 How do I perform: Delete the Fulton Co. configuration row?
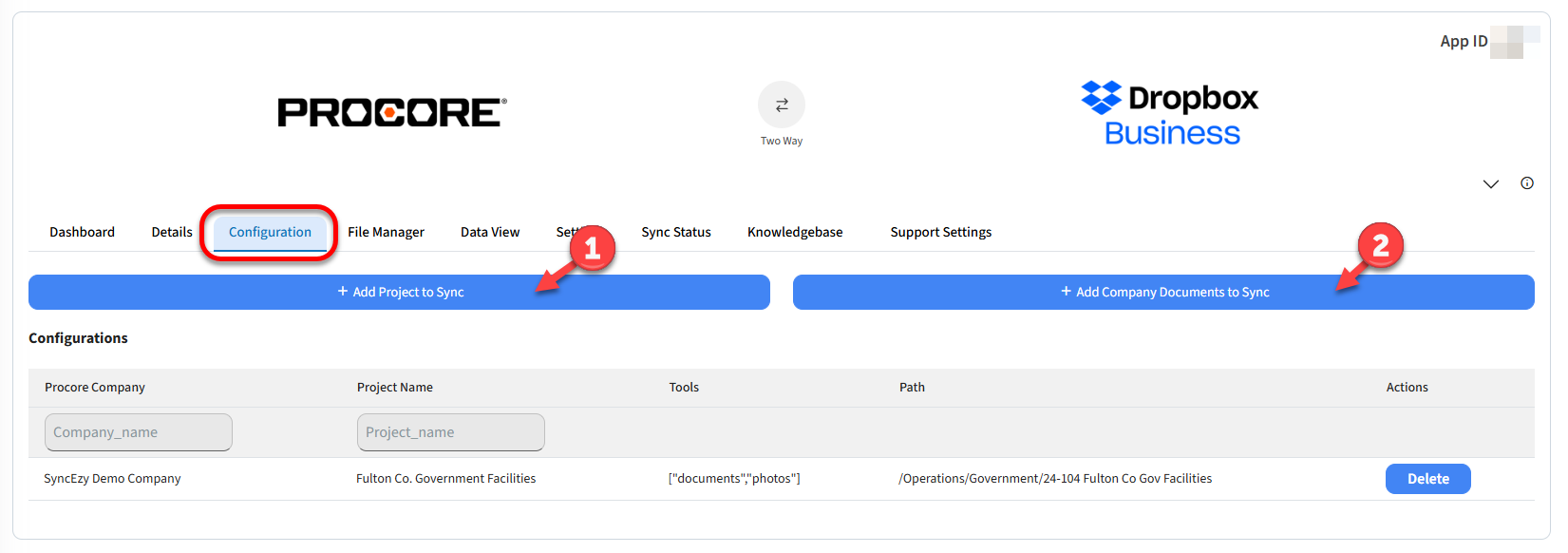point(1427,479)
